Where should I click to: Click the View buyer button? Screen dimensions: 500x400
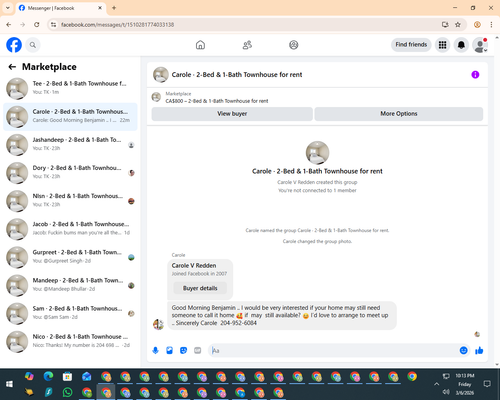click(x=232, y=114)
